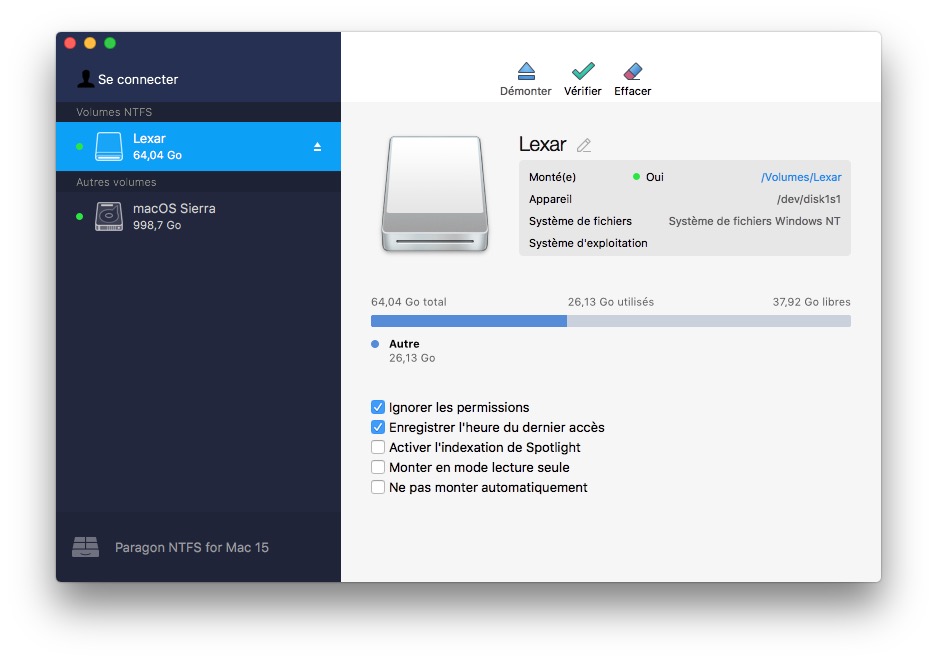Viewport: 937px width, 662px height.
Task: Check Ne pas monter automatiquement
Action: pyautogui.click(x=378, y=487)
